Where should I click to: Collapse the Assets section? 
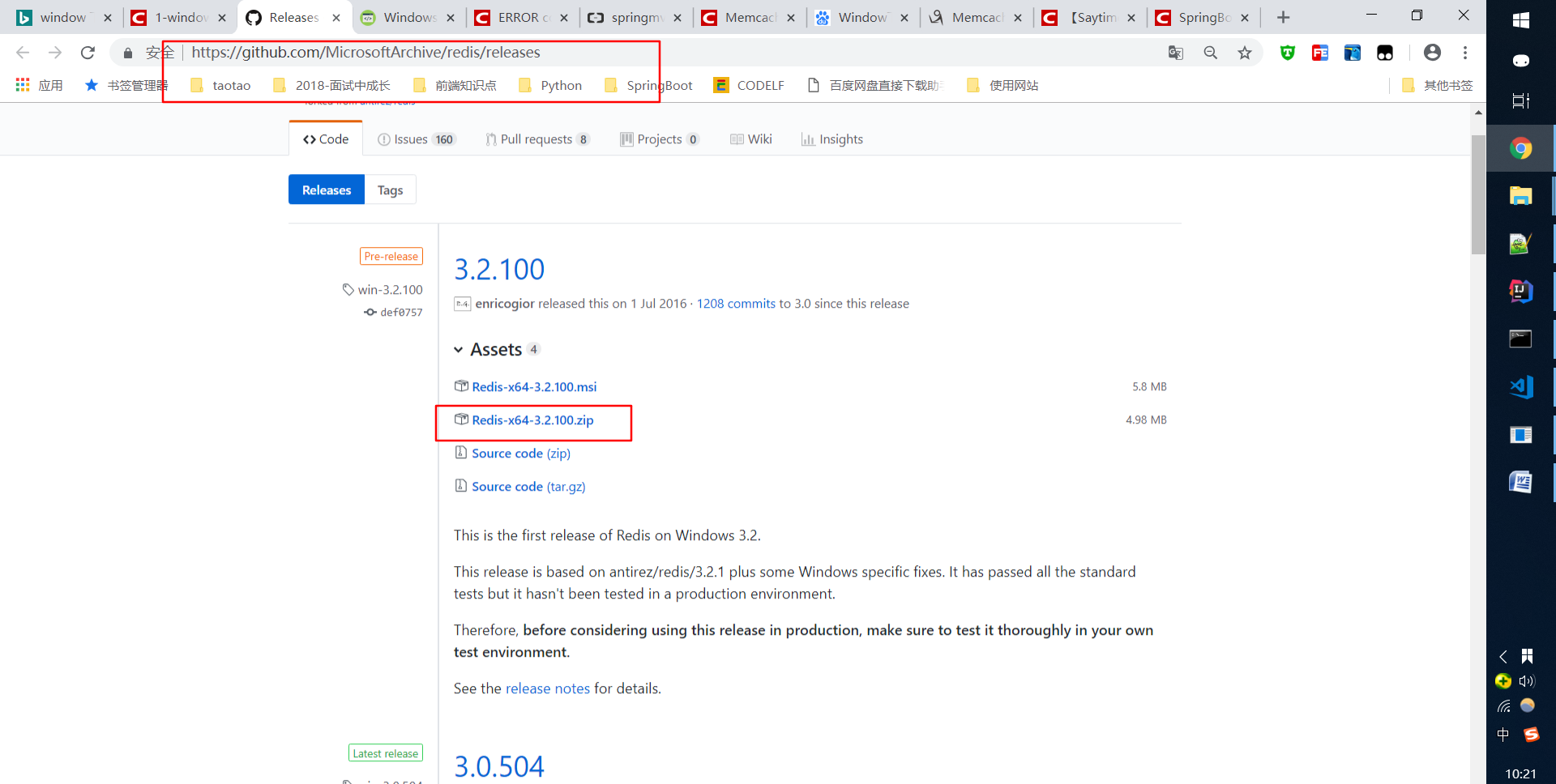(x=497, y=349)
